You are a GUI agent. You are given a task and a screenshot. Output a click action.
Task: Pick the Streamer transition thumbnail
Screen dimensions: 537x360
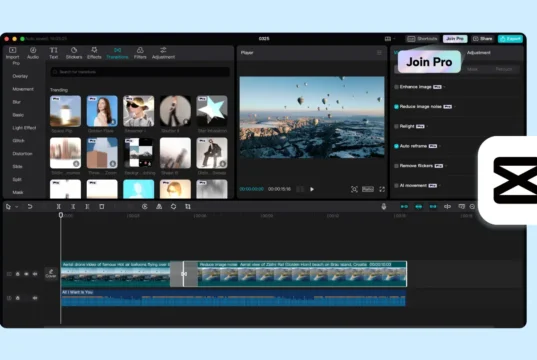(139, 111)
